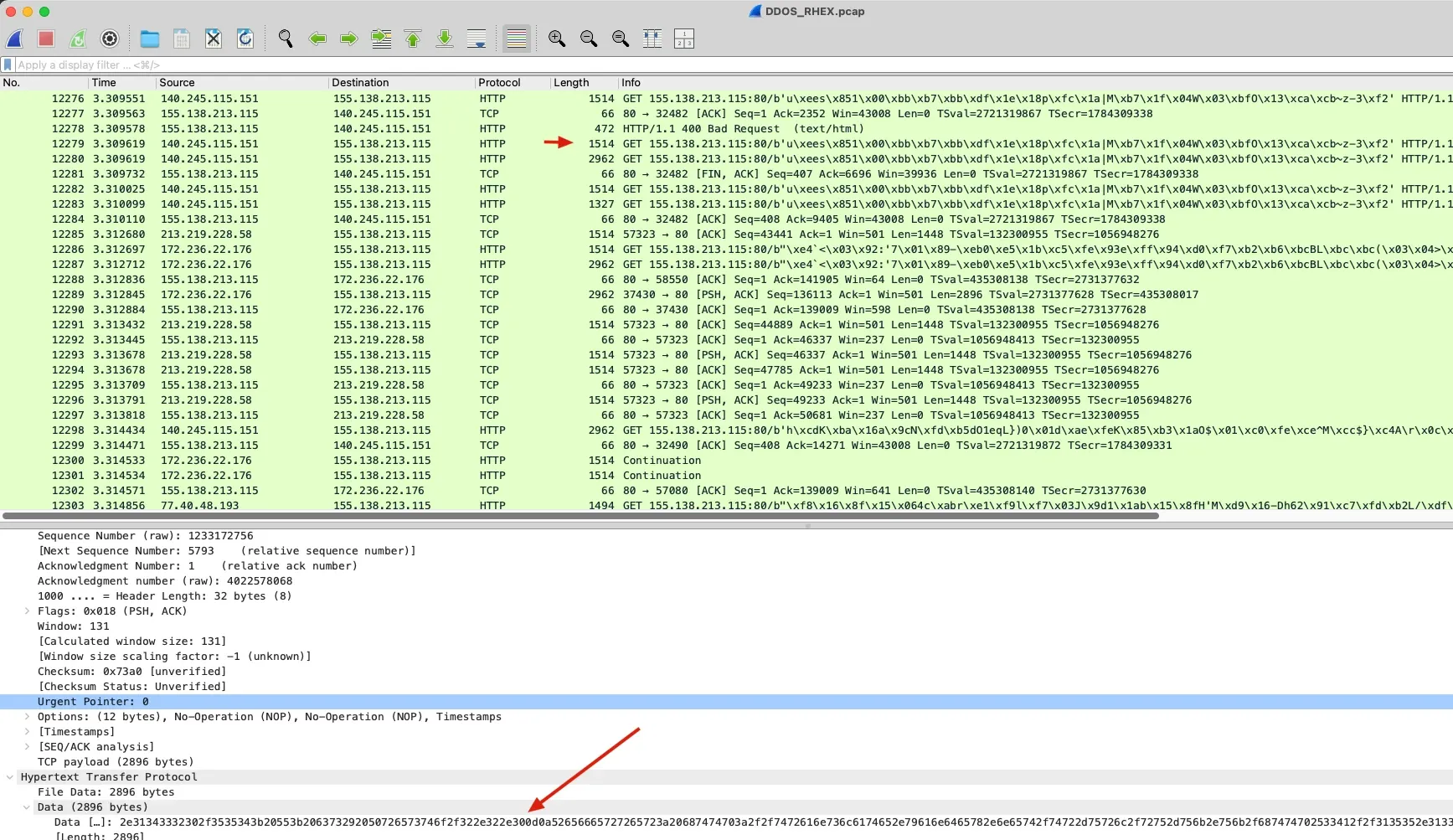The height and width of the screenshot is (840, 1453).
Task: Click the find packet magnifier icon
Action: tap(286, 39)
